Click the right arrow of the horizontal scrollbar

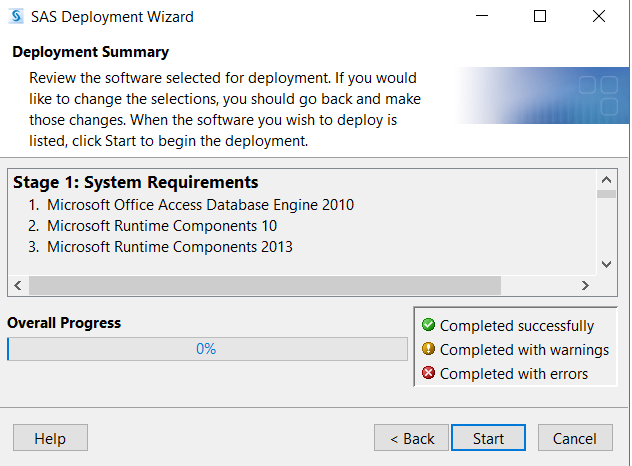pos(585,285)
